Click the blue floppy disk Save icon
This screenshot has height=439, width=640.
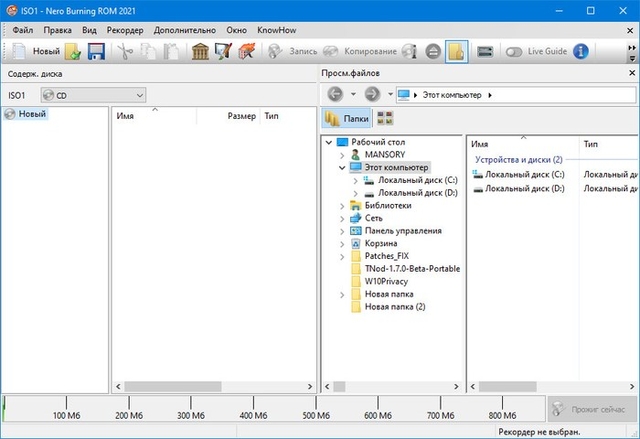tap(97, 51)
